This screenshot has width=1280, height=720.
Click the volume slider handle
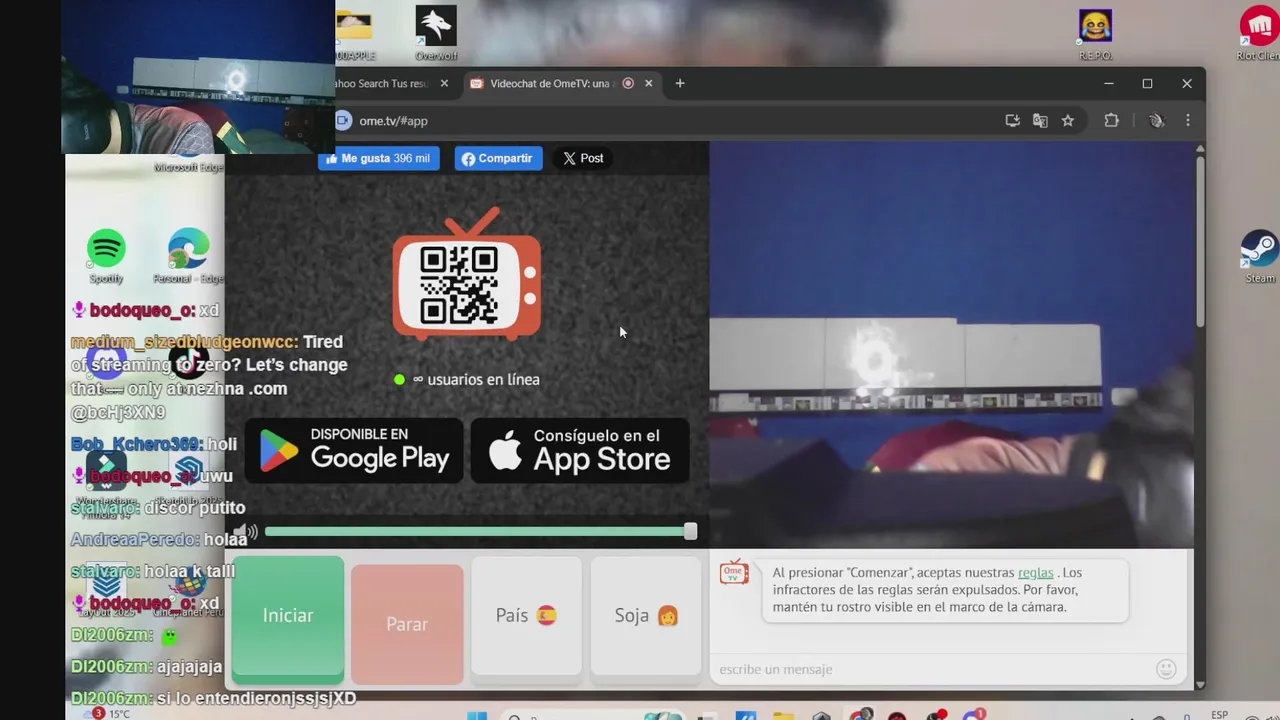pyautogui.click(x=690, y=532)
